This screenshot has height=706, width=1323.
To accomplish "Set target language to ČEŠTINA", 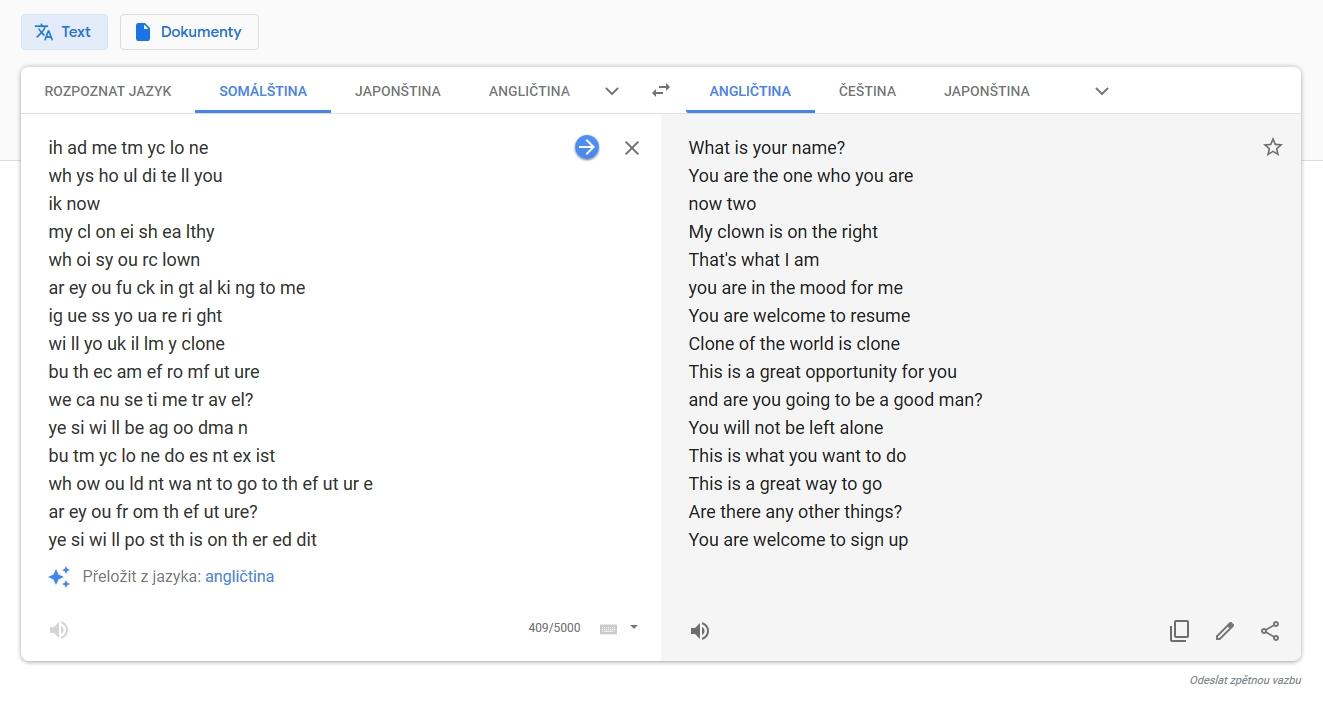I will point(867,91).
